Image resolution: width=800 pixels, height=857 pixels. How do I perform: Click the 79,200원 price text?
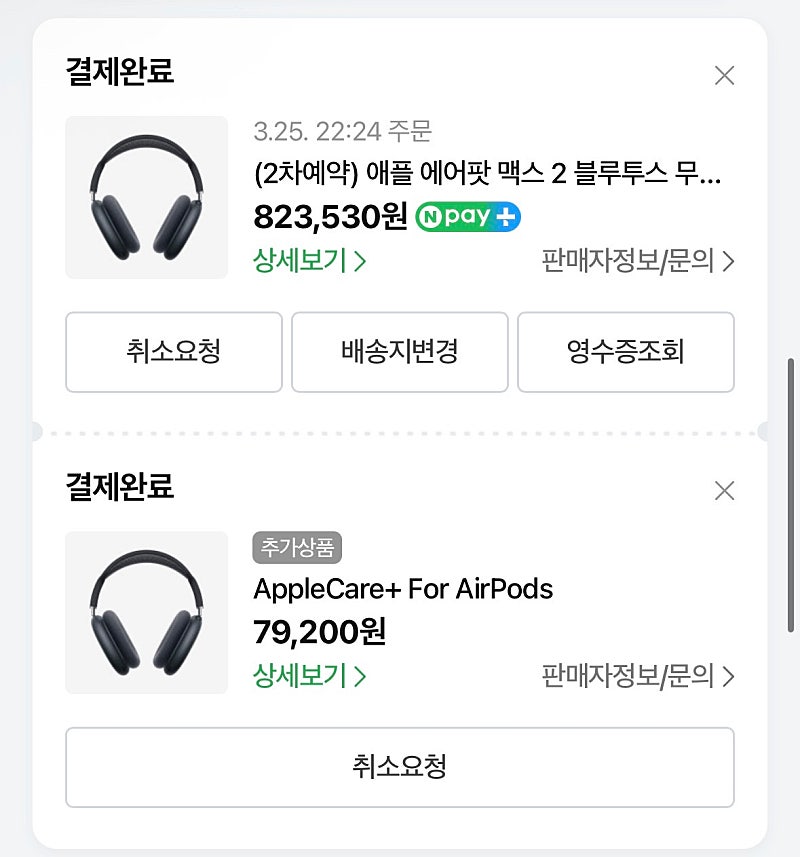(320, 632)
